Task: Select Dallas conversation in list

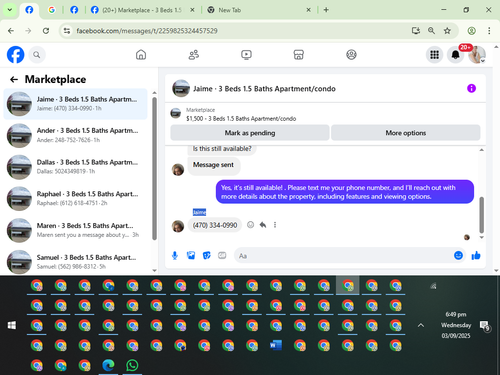Action: coord(75,167)
